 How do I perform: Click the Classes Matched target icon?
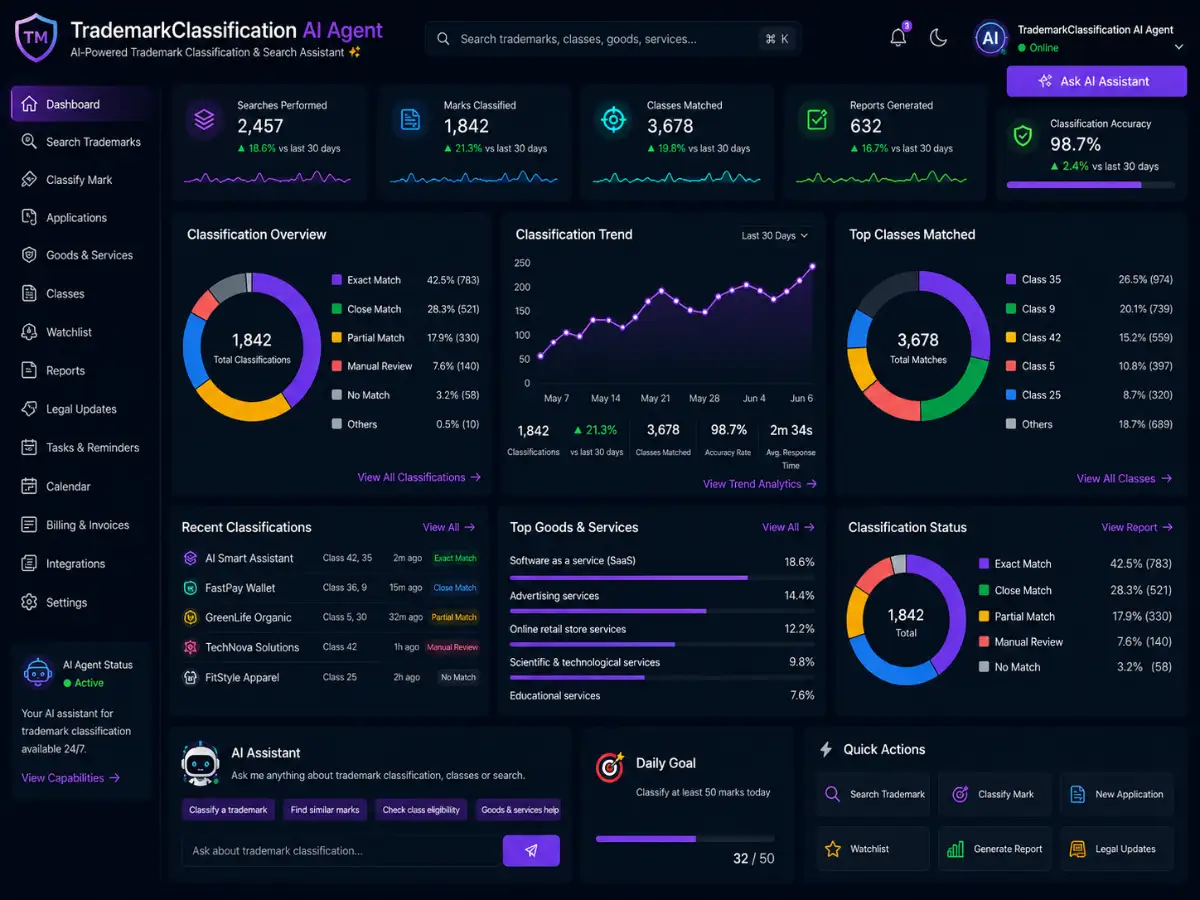613,120
